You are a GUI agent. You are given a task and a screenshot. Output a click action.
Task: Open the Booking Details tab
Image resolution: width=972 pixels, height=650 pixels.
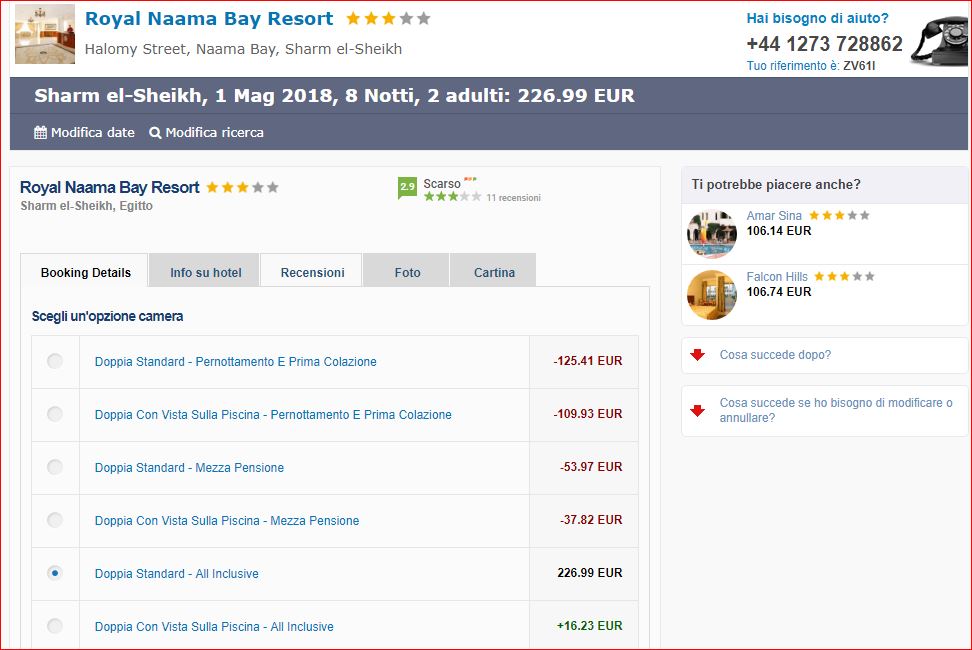(86, 272)
